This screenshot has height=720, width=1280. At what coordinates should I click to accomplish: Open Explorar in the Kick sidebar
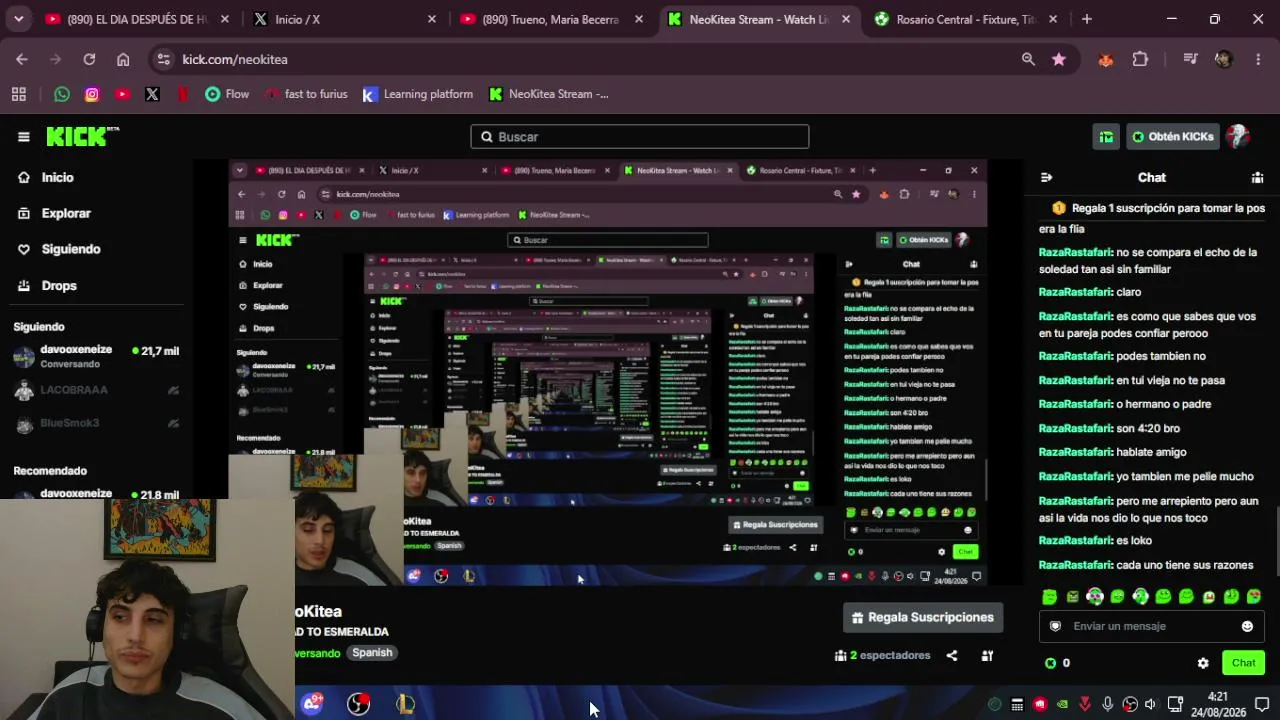coord(54,213)
